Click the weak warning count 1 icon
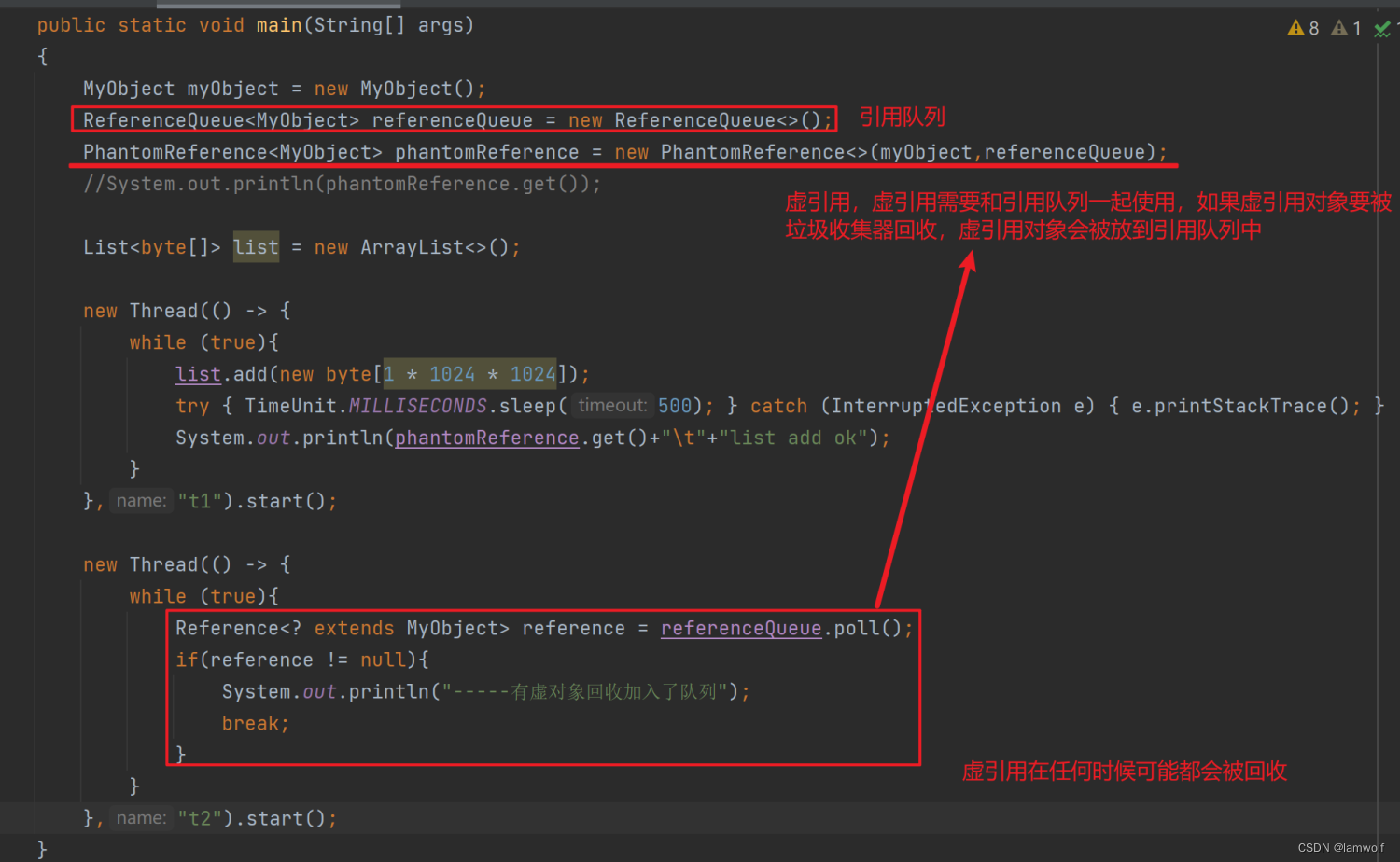The image size is (1400, 862). [1346, 28]
